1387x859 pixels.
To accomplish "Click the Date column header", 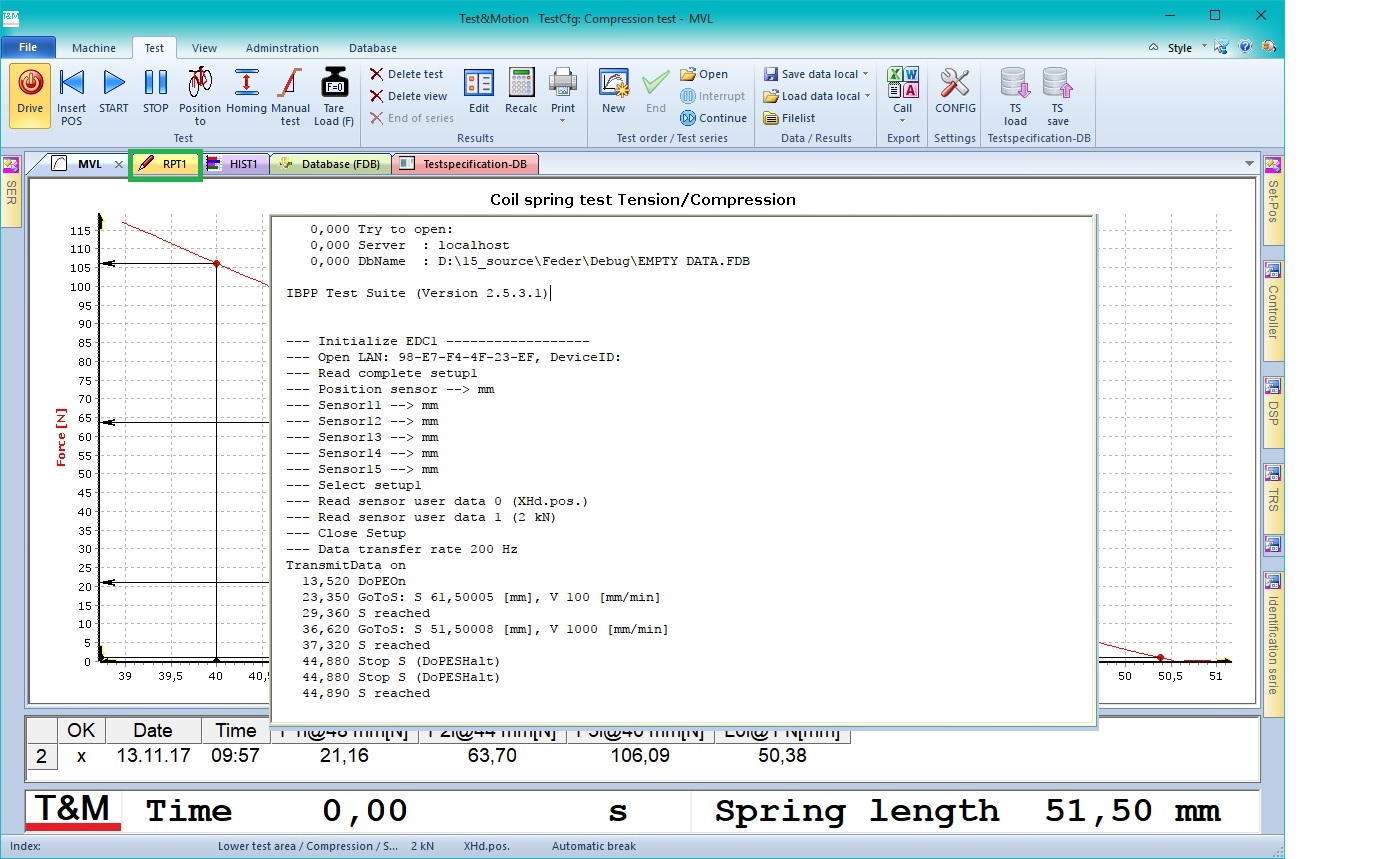I will (153, 730).
